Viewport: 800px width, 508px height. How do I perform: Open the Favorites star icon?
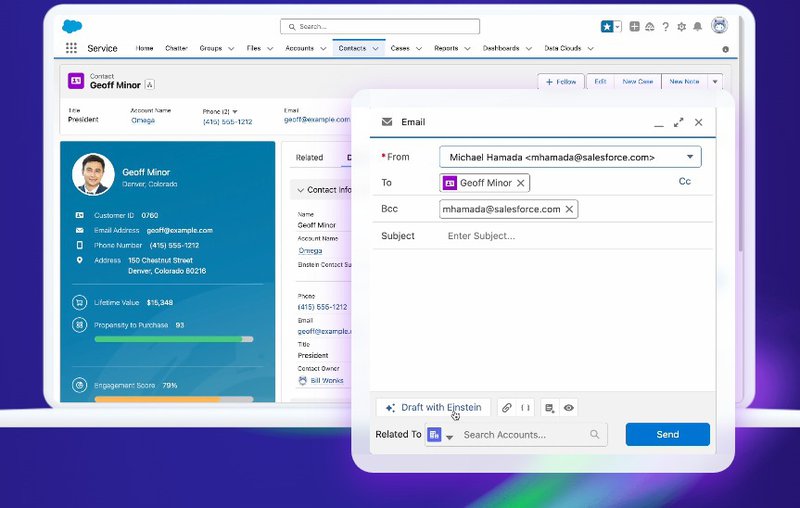pyautogui.click(x=607, y=27)
